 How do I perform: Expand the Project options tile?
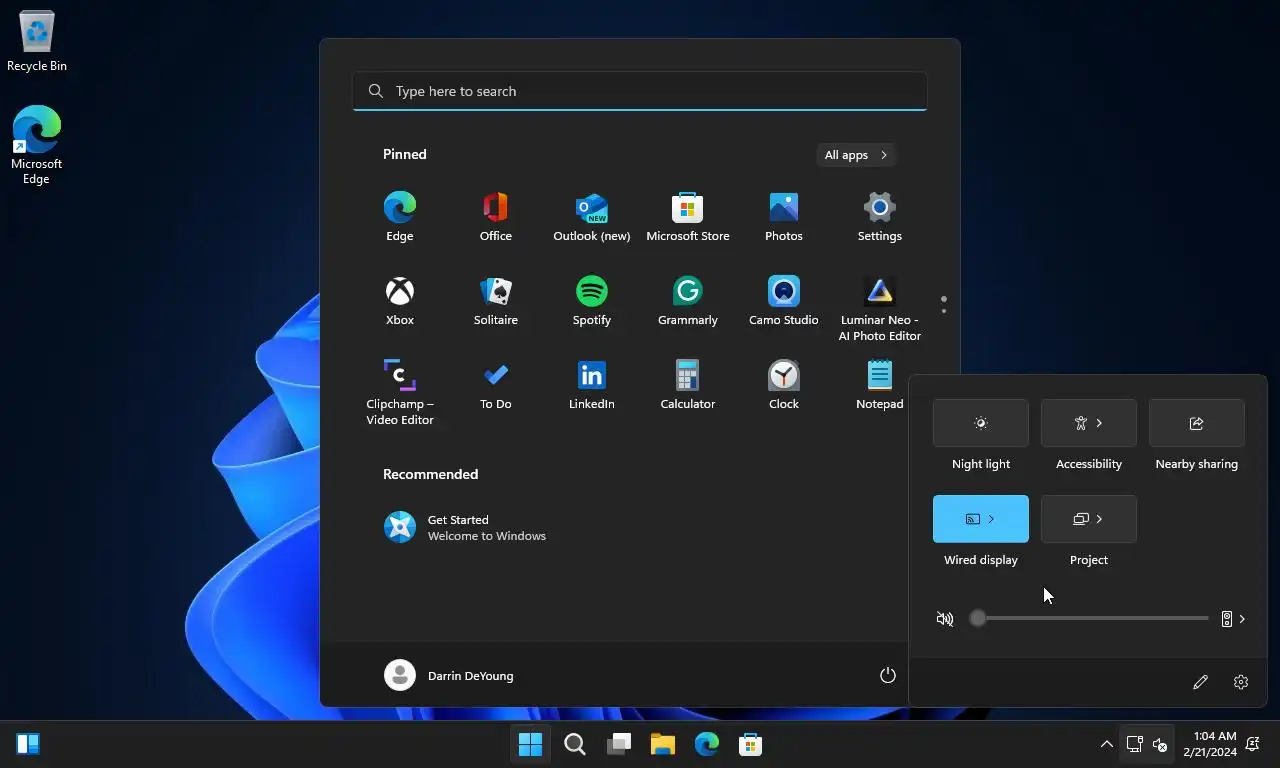click(1088, 519)
